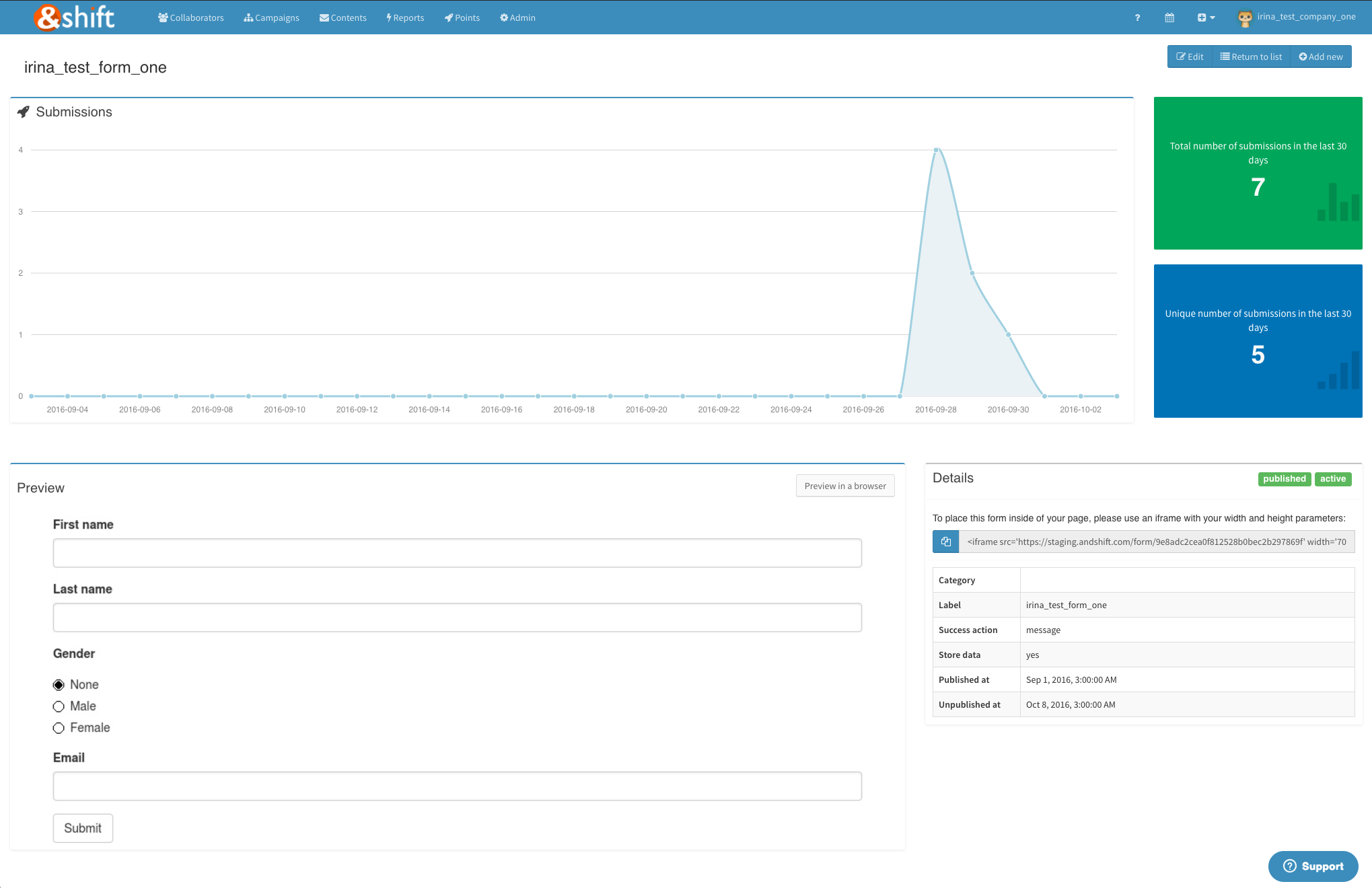Click the 2016-09-04 axis label
Screen dimensions: 1372x888
click(67, 410)
